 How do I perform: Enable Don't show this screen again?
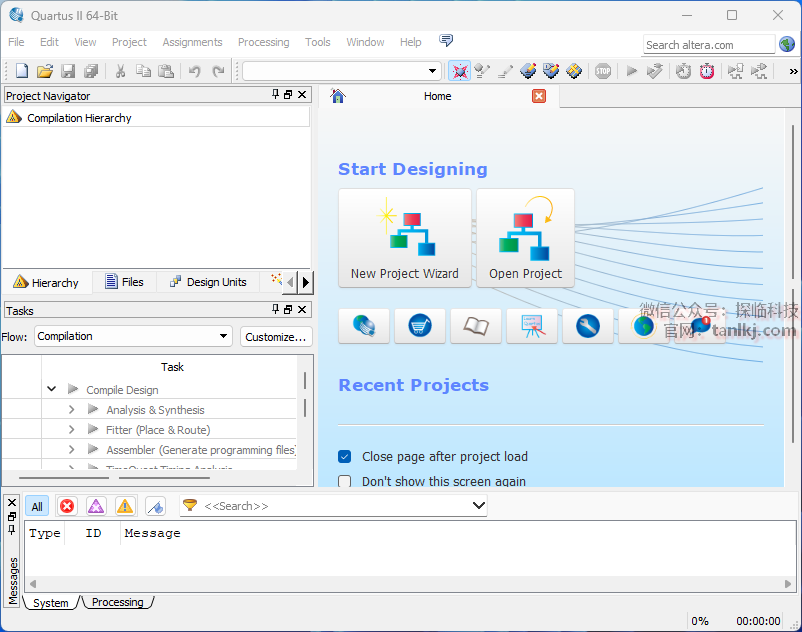345,481
